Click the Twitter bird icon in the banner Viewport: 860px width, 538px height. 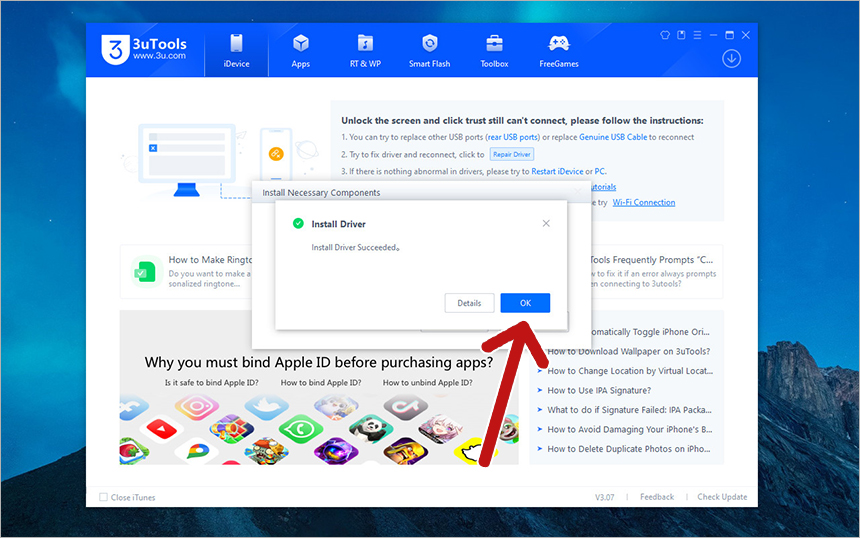267,407
